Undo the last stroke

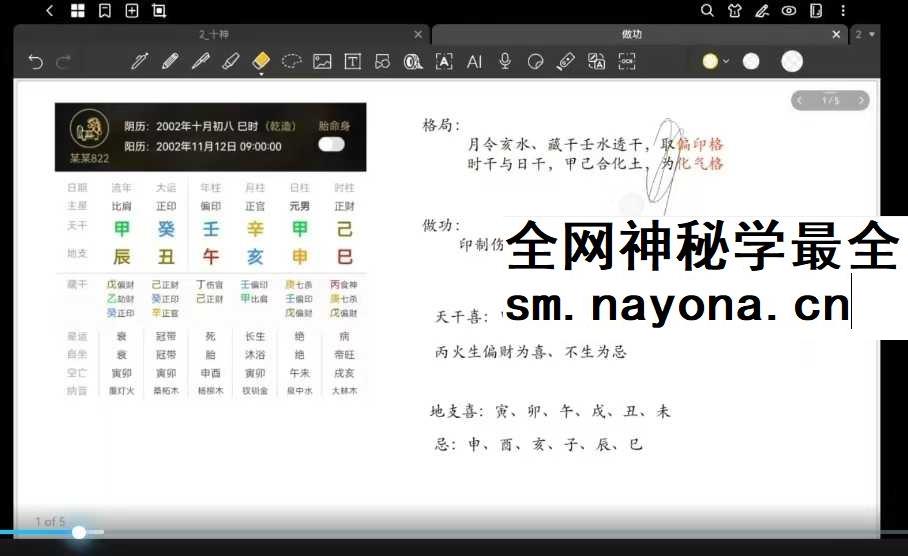pos(36,61)
